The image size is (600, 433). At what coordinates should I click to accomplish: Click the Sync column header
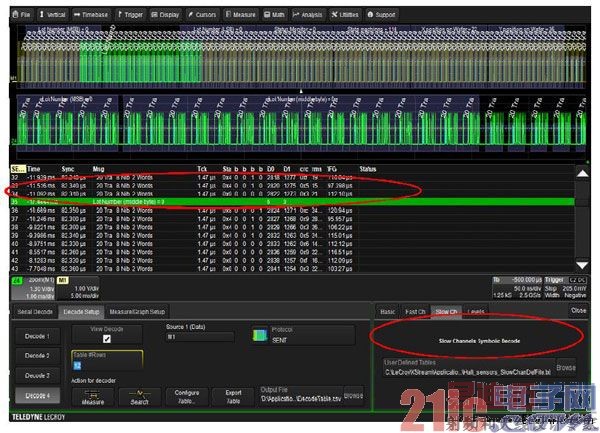coord(68,169)
